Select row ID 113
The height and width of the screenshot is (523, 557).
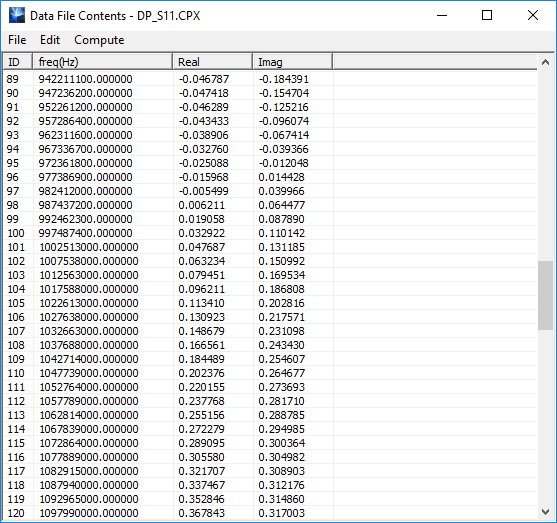point(16,415)
